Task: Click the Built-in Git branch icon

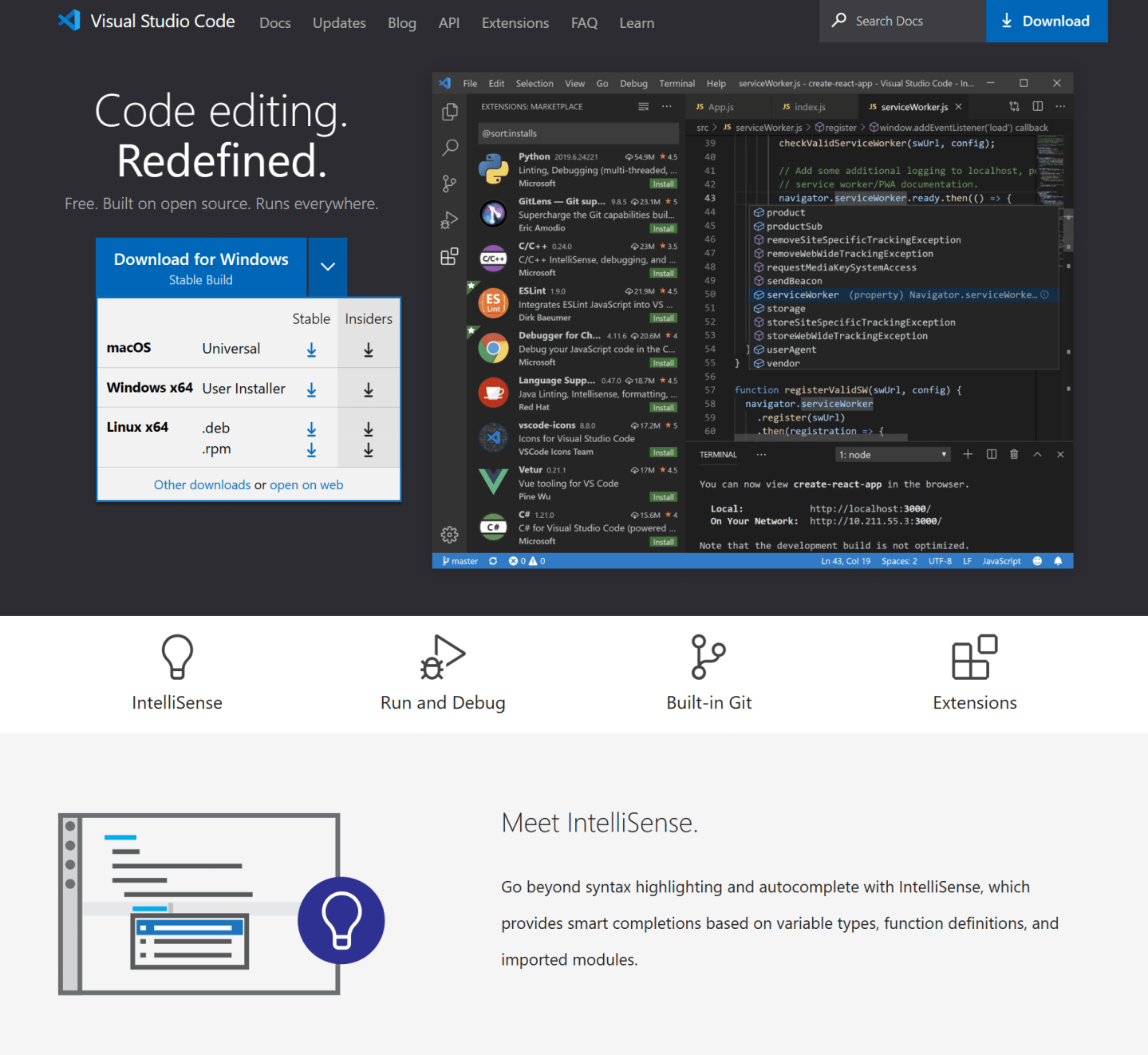Action: [708, 656]
